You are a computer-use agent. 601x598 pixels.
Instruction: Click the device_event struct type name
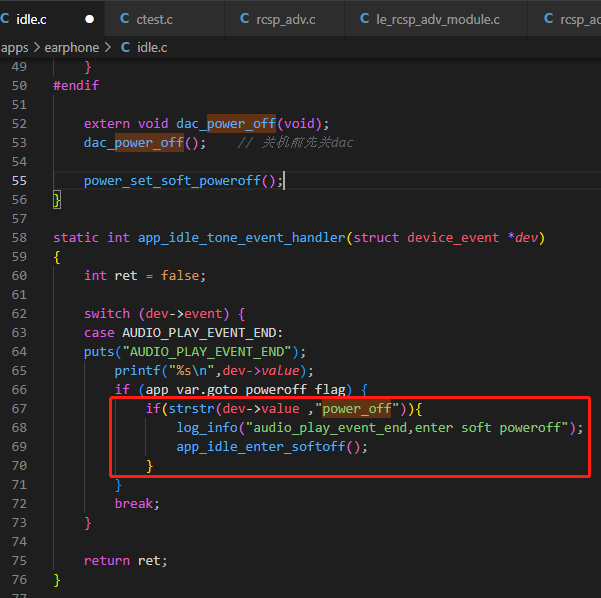(x=453, y=238)
